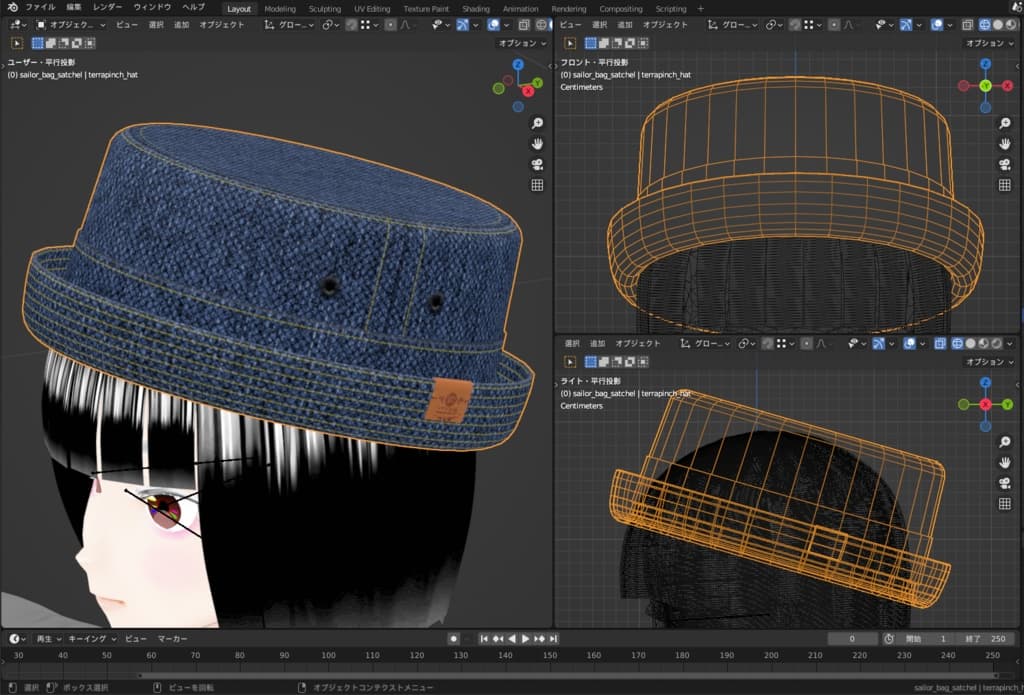The width and height of the screenshot is (1024, 695).
Task: Toggle X-ray mode in main viewport header
Action: click(522, 24)
